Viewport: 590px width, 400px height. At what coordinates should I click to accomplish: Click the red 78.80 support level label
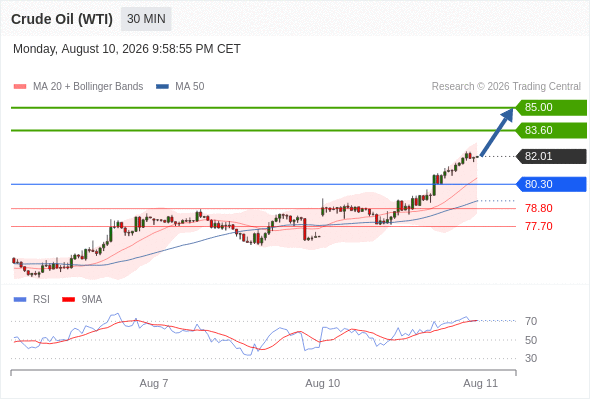539,208
